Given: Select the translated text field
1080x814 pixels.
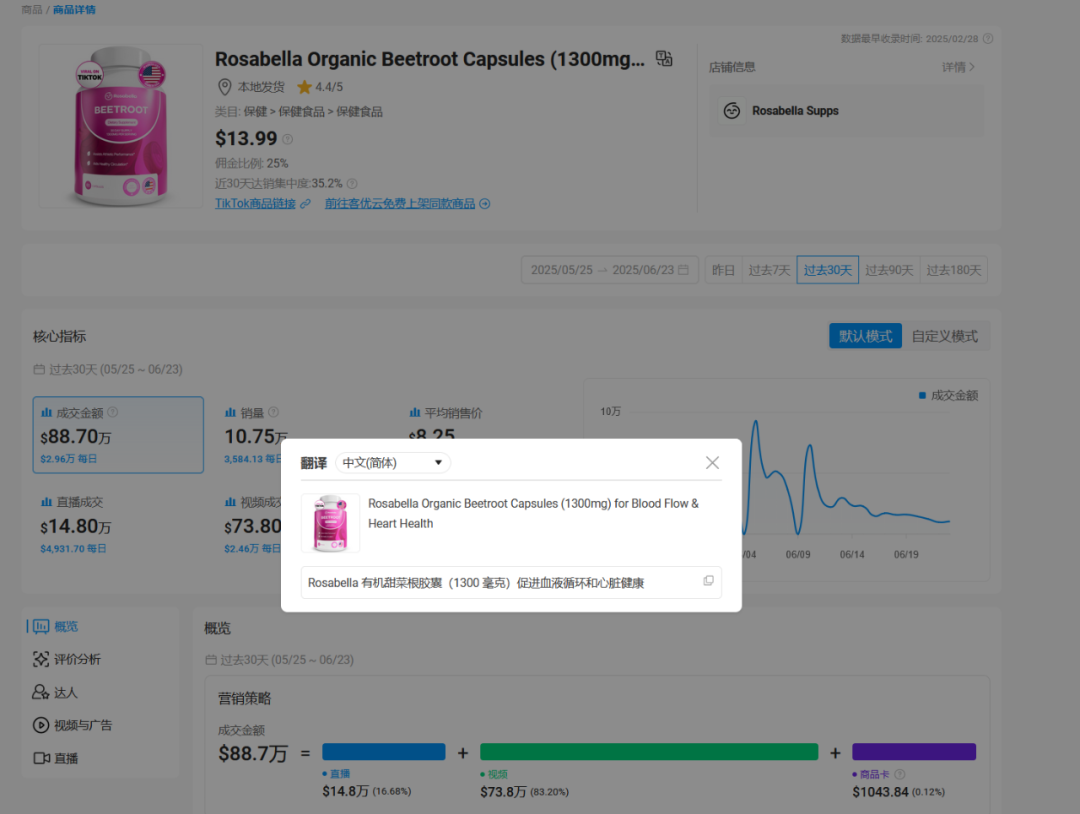Looking at the screenshot, I should tap(511, 583).
